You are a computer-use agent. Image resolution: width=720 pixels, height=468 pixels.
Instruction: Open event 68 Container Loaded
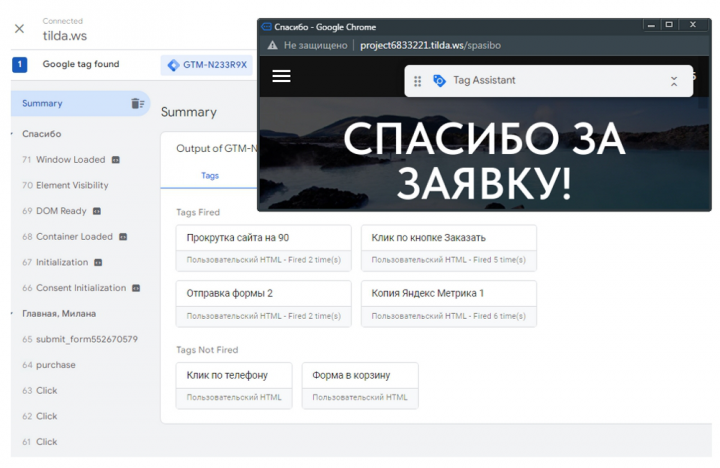[67, 237]
